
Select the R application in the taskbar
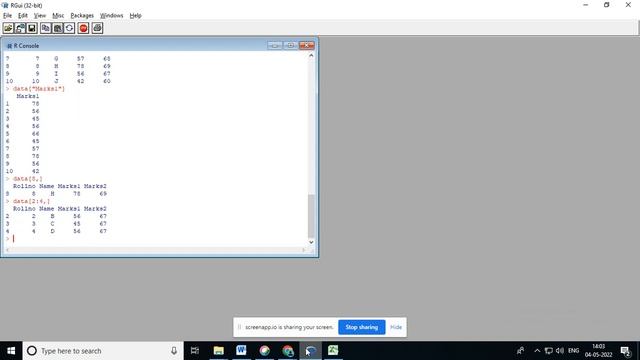(x=311, y=351)
